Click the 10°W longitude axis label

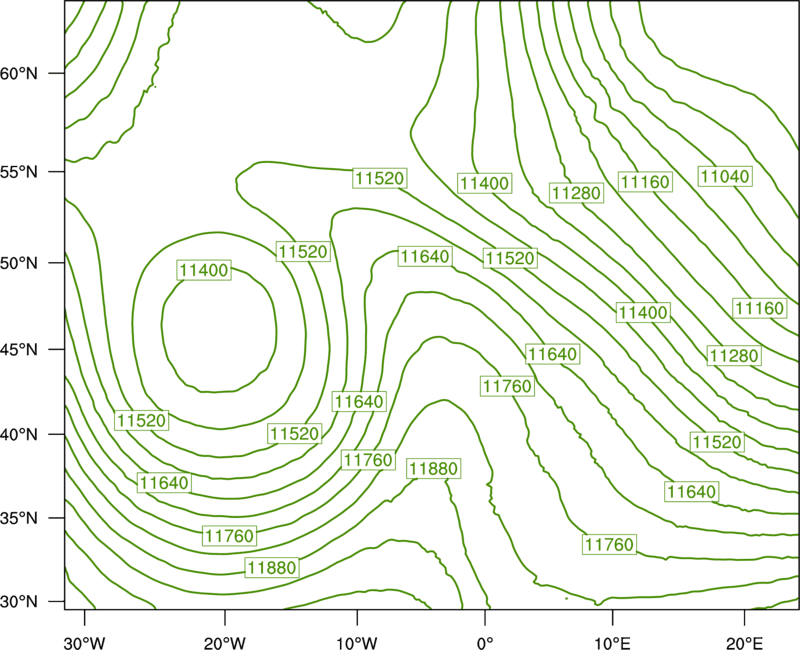357,643
